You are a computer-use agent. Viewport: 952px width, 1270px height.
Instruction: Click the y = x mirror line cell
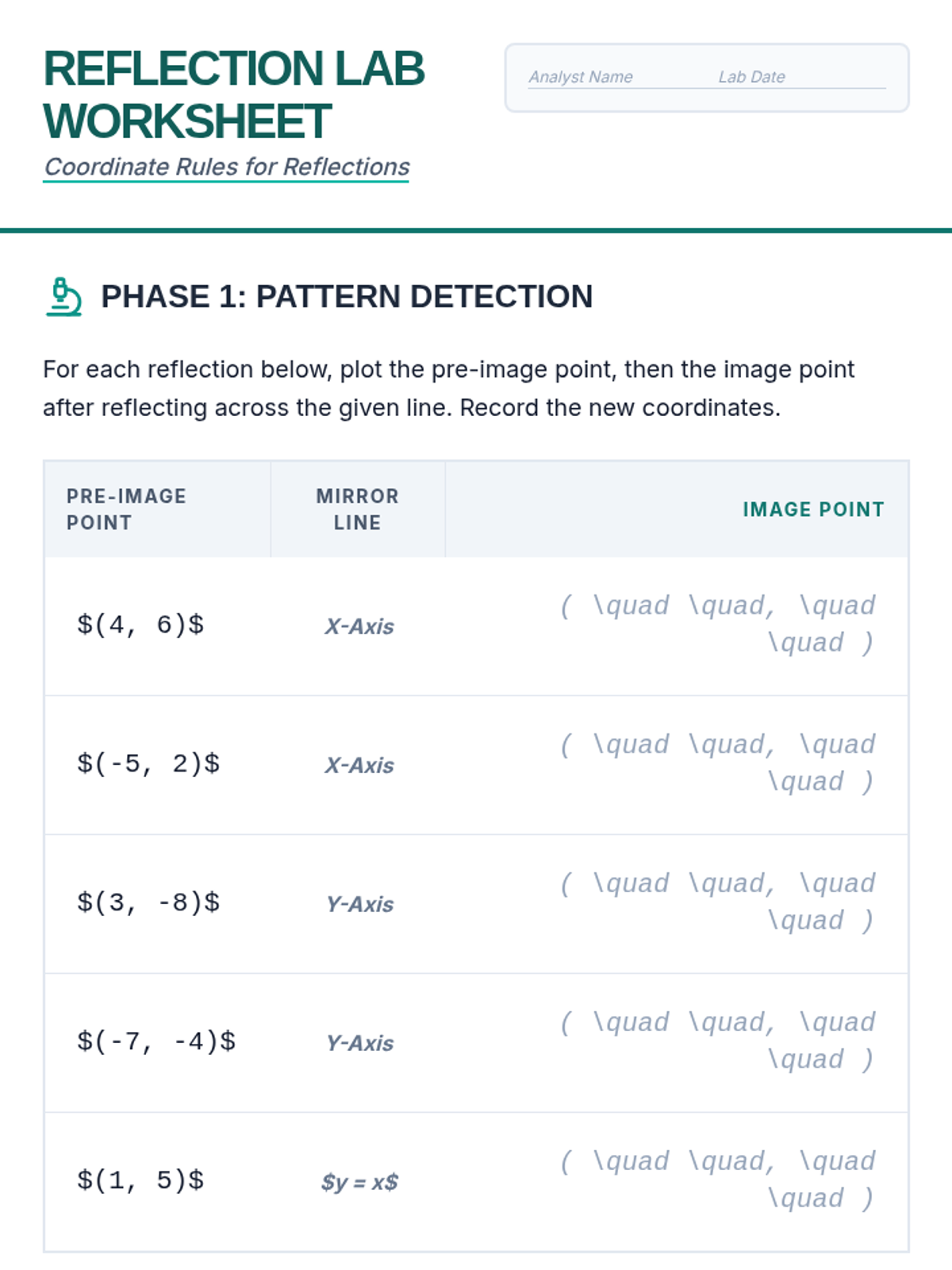(x=359, y=1182)
